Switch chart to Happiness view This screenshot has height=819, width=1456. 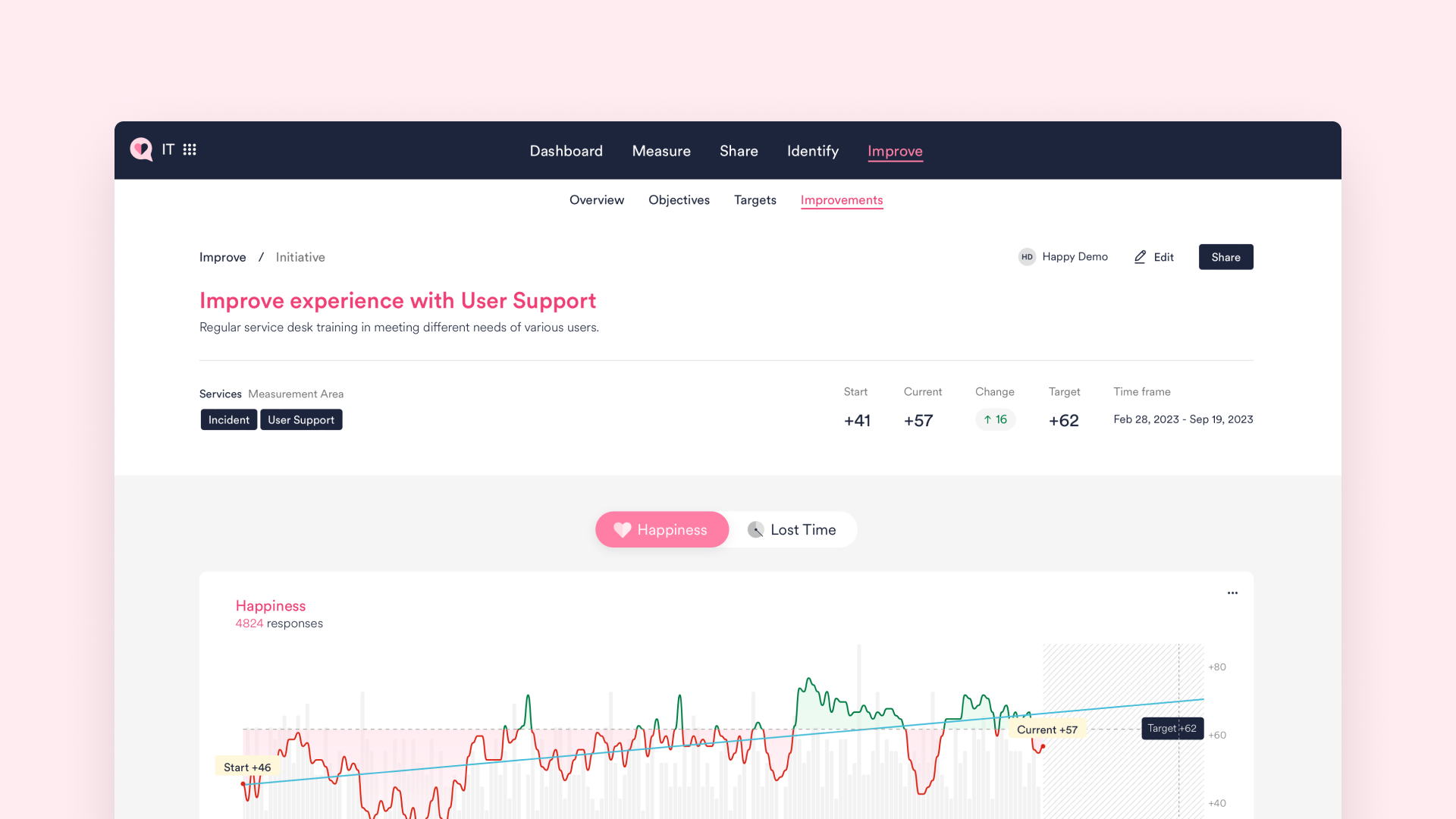[662, 529]
